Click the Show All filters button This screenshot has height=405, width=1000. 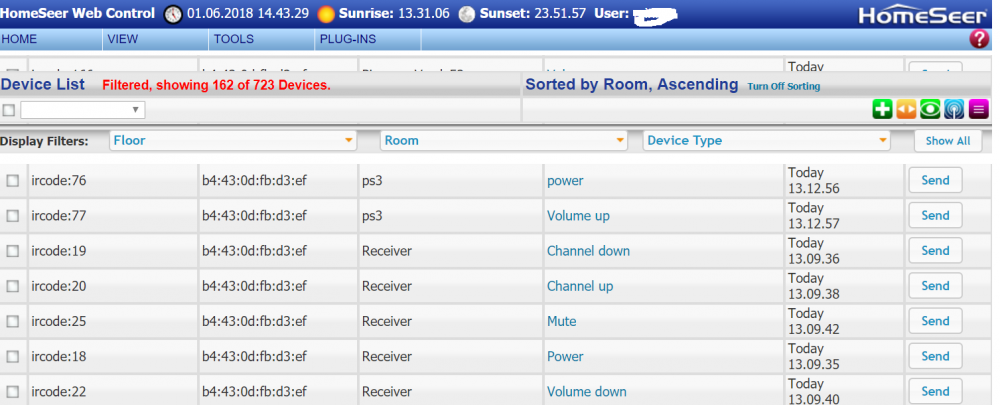pyautogui.click(x=947, y=141)
